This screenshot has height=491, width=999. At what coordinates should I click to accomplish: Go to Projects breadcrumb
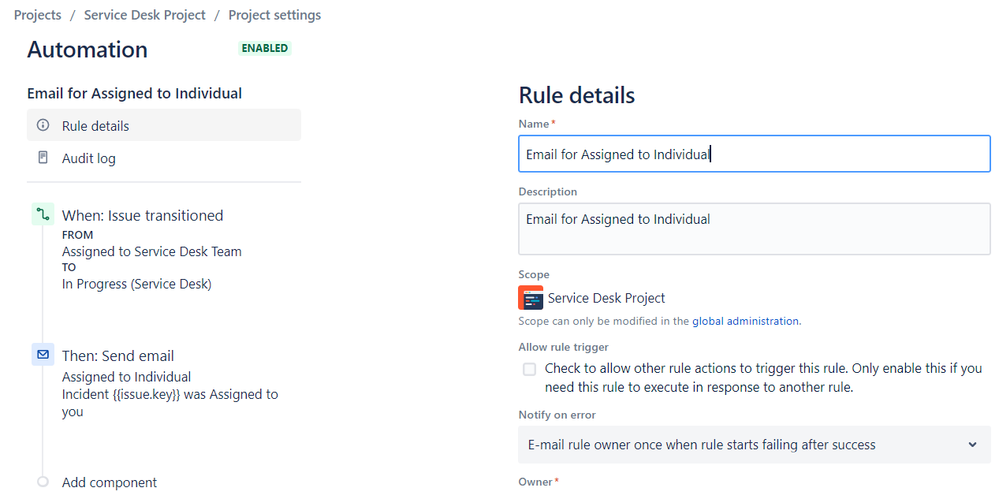(x=38, y=15)
